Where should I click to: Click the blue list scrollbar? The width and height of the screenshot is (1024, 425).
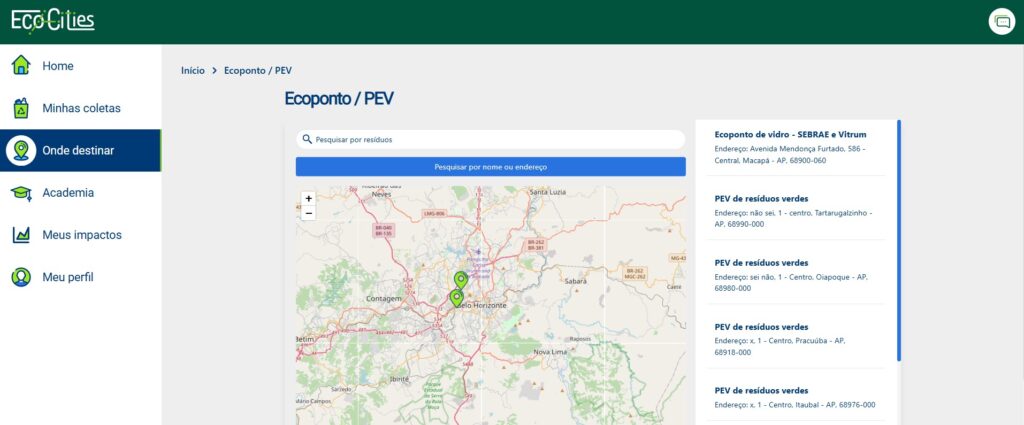click(898, 240)
